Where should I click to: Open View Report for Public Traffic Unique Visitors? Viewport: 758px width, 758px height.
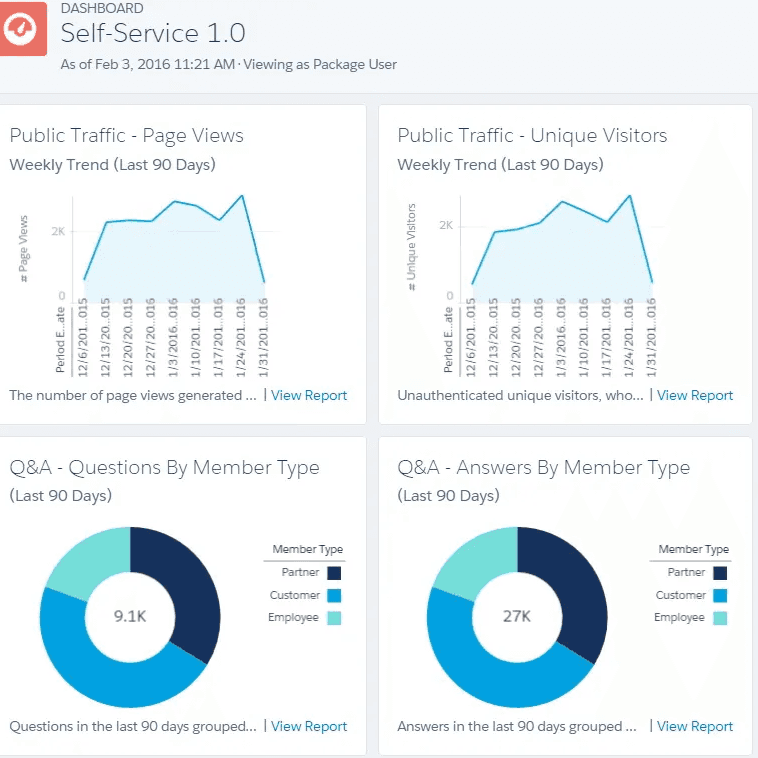[x=695, y=395]
